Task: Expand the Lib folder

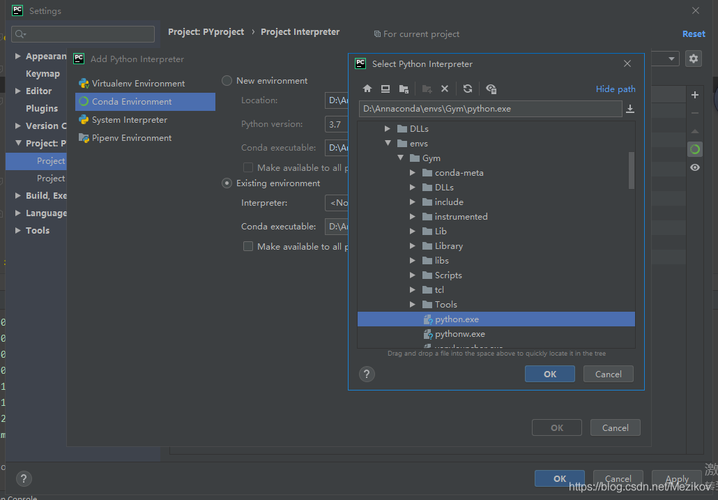Action: coord(413,231)
